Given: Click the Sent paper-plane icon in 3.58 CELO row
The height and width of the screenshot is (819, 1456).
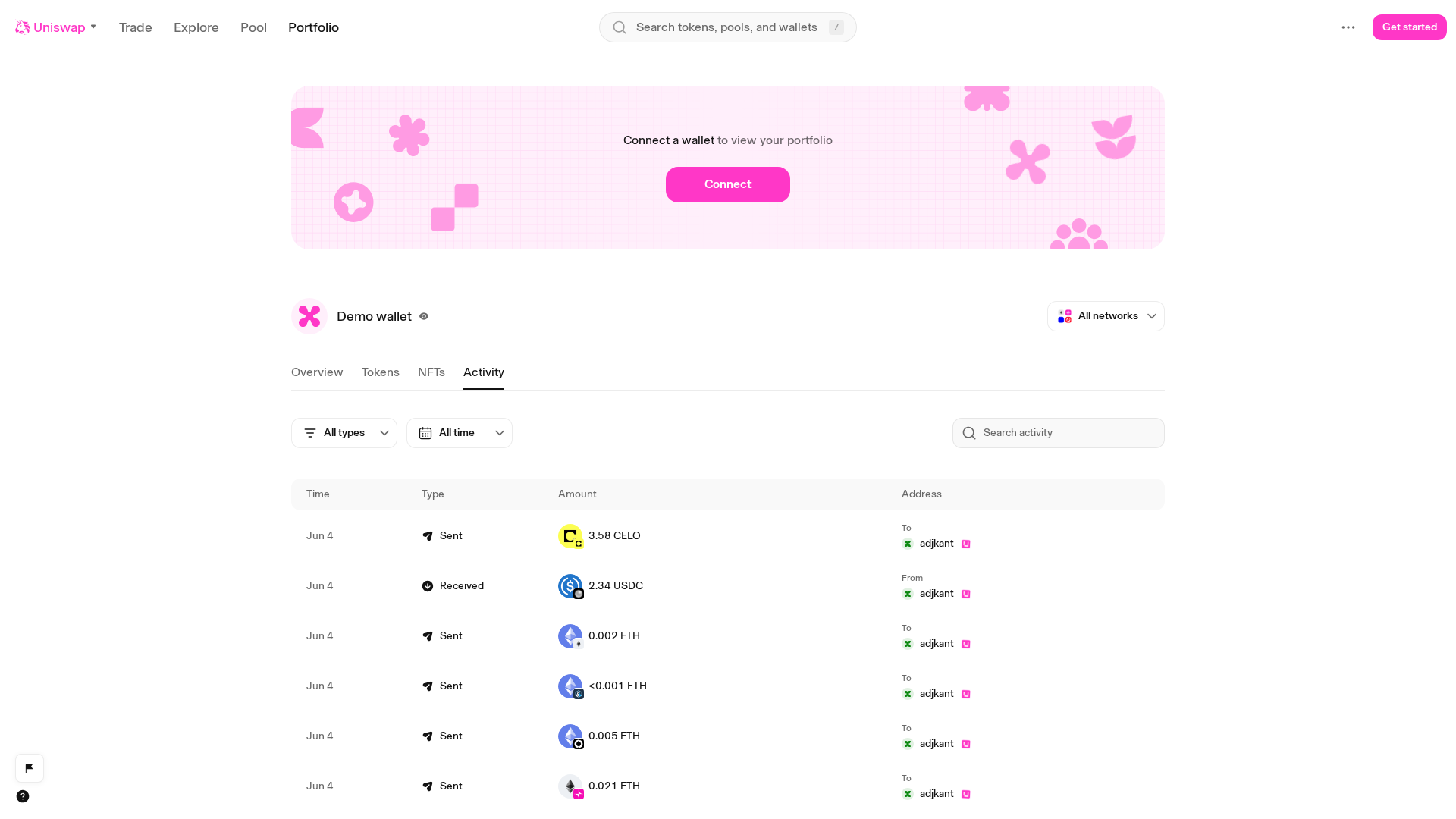Looking at the screenshot, I should tap(428, 536).
